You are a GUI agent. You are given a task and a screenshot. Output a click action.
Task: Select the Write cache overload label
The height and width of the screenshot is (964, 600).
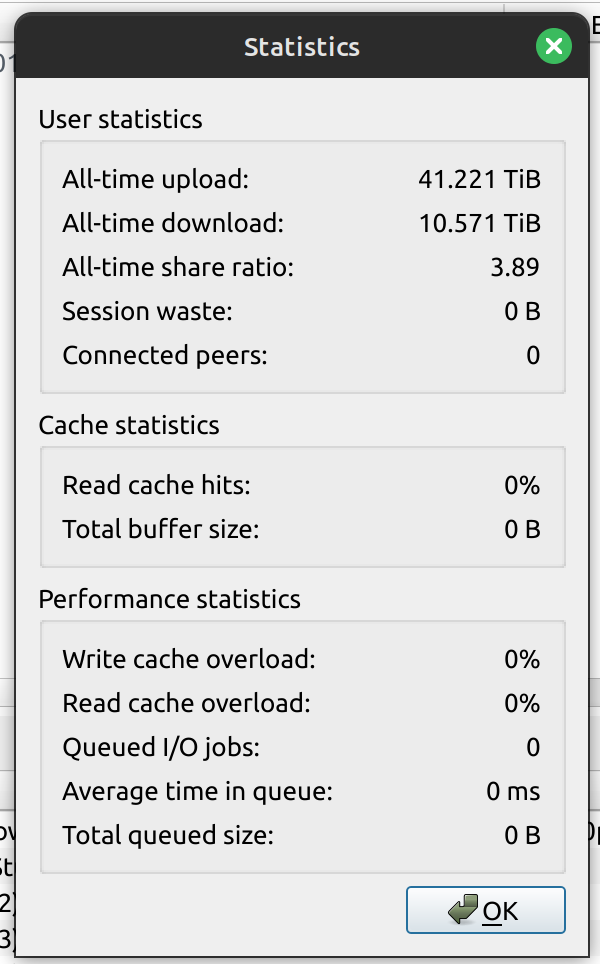189,659
